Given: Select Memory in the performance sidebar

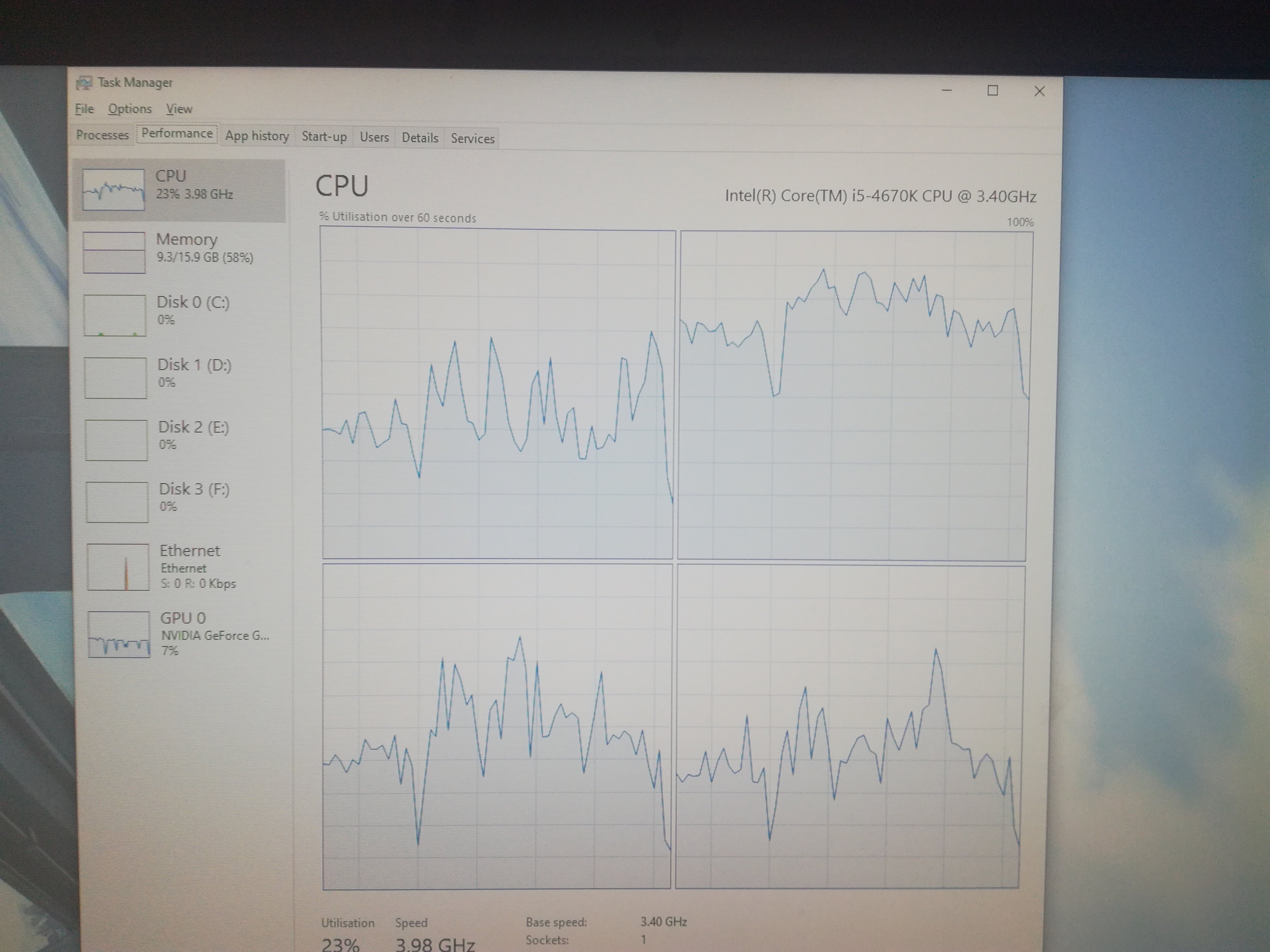Looking at the screenshot, I should (180, 253).
